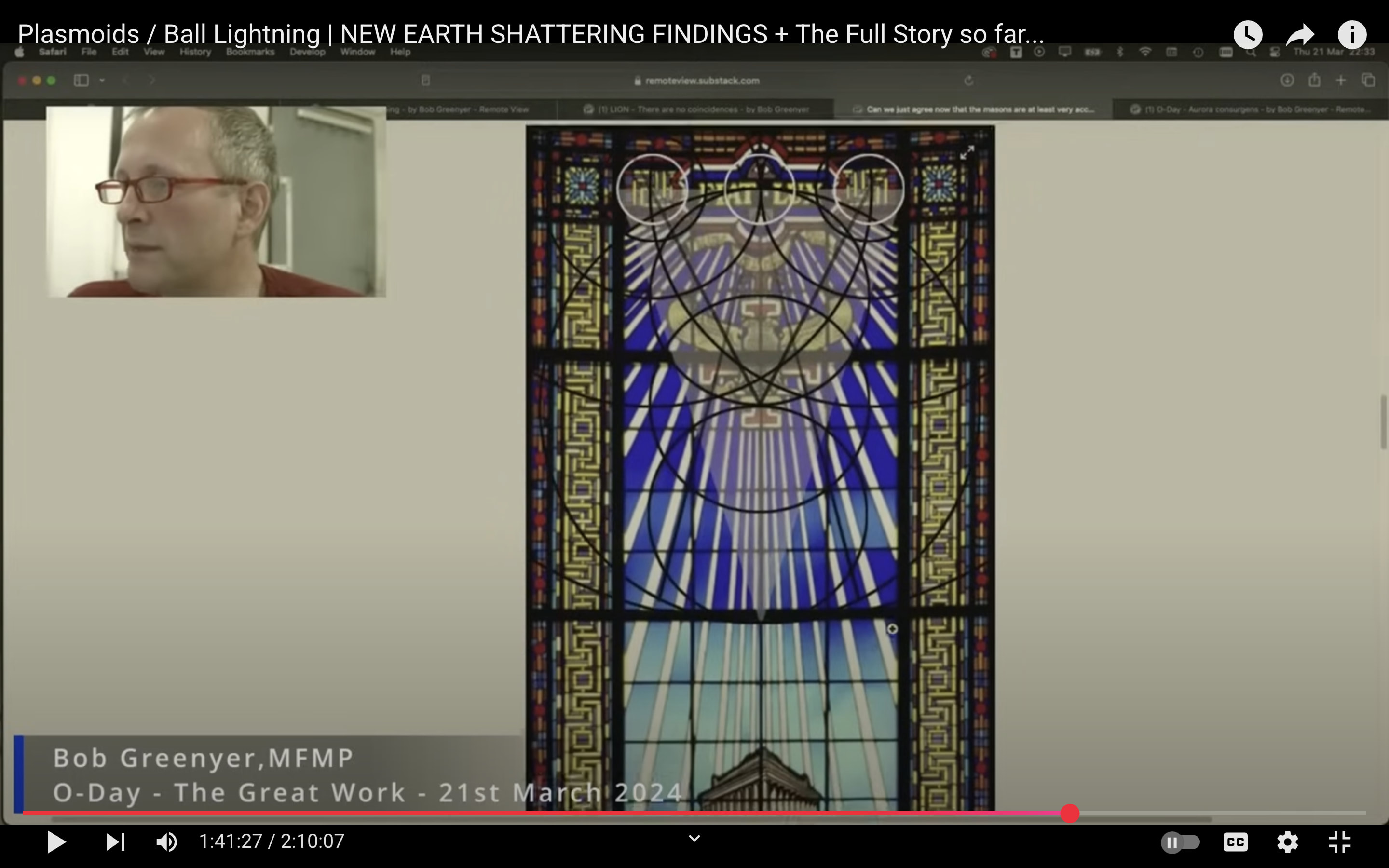Click the 1:41:27 / 2:10:07 time display
The width and height of the screenshot is (1389, 868).
point(272,841)
